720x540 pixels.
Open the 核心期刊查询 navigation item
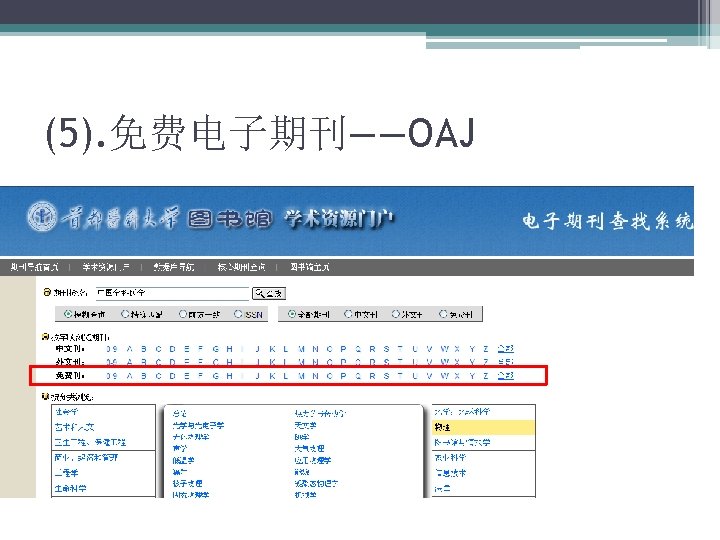pyautogui.click(x=242, y=267)
